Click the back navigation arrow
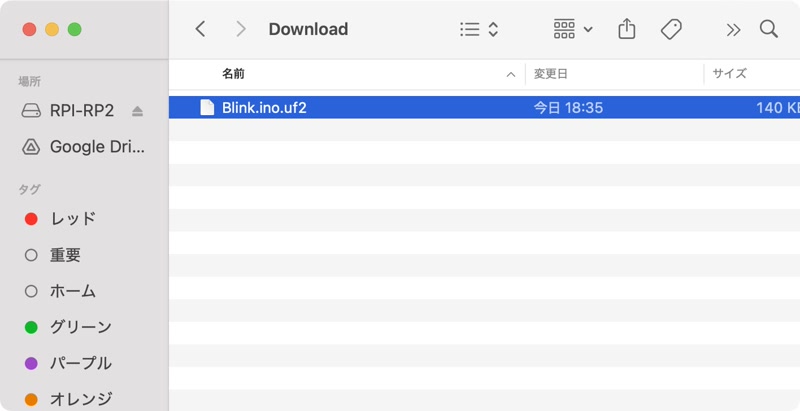800x411 pixels. [x=200, y=29]
